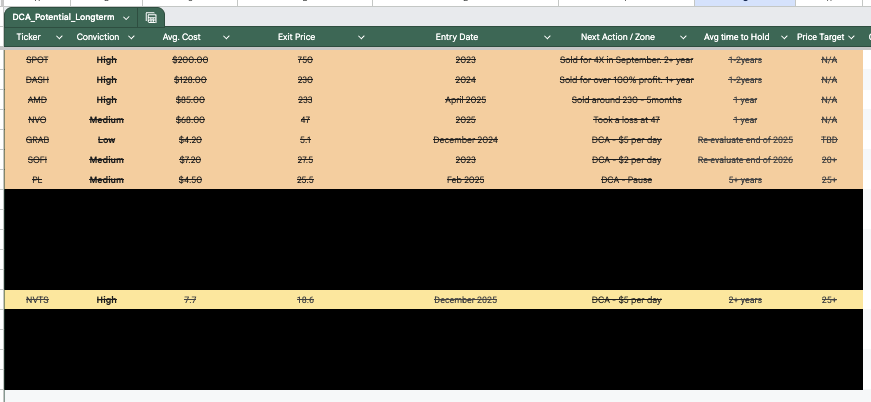871x402 pixels.
Task: Select the Price Target header
Action: point(820,37)
